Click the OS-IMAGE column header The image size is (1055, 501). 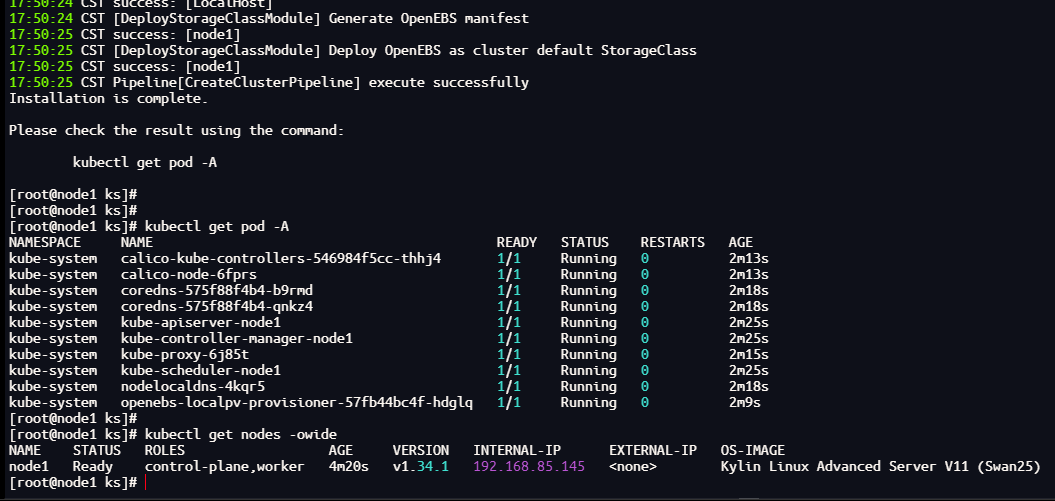(x=752, y=451)
